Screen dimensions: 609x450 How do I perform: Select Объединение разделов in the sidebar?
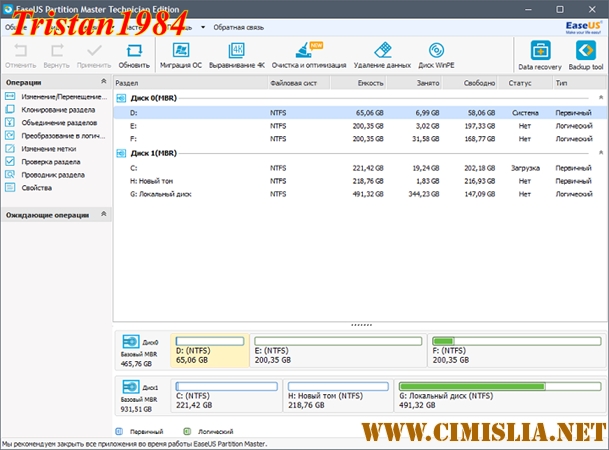(x=59, y=122)
